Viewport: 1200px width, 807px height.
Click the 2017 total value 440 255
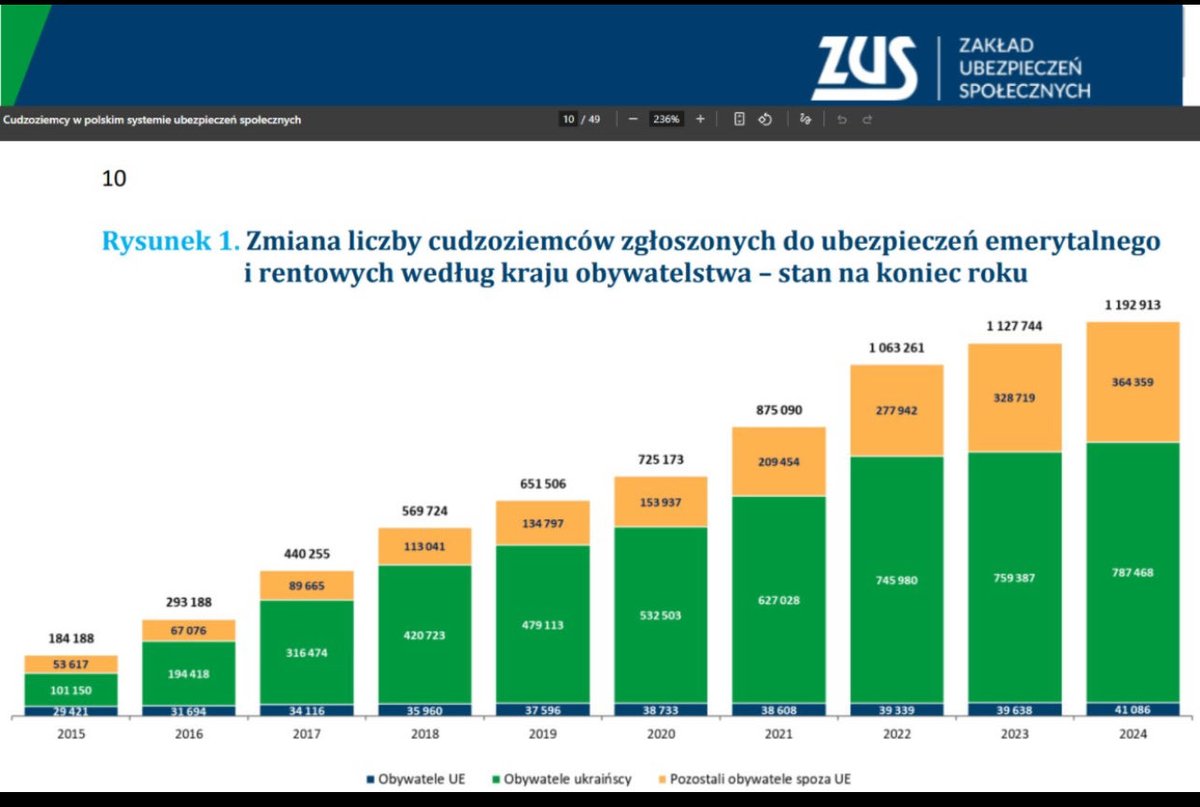(306, 554)
